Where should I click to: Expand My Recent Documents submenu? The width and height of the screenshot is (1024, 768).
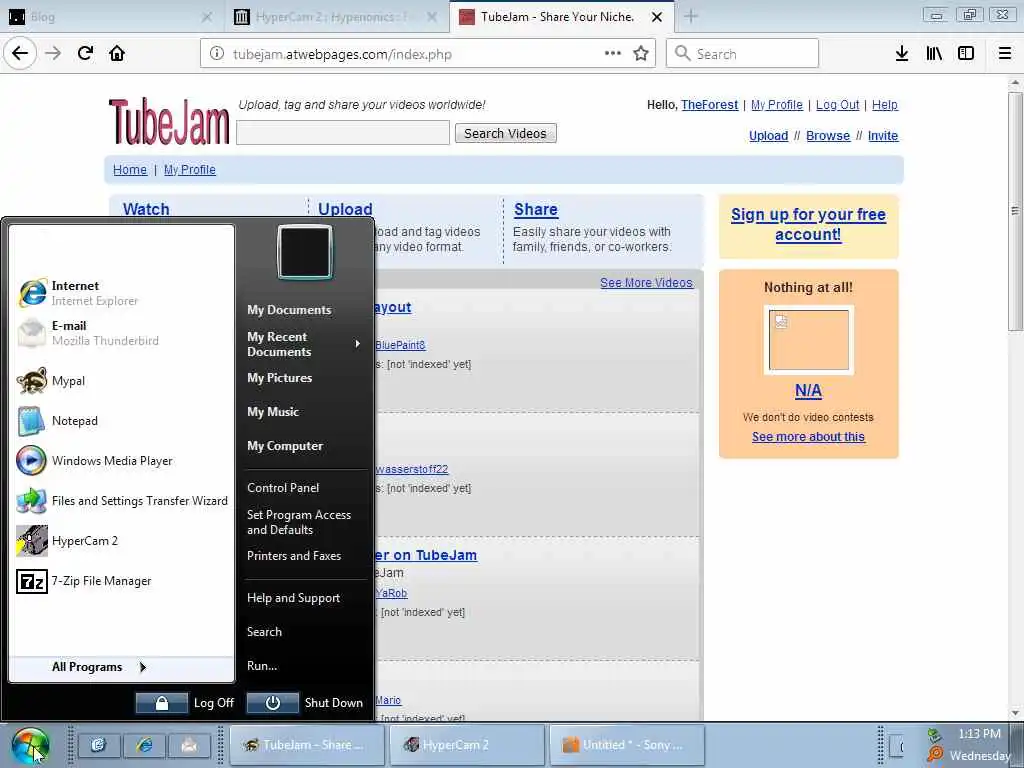(x=304, y=344)
